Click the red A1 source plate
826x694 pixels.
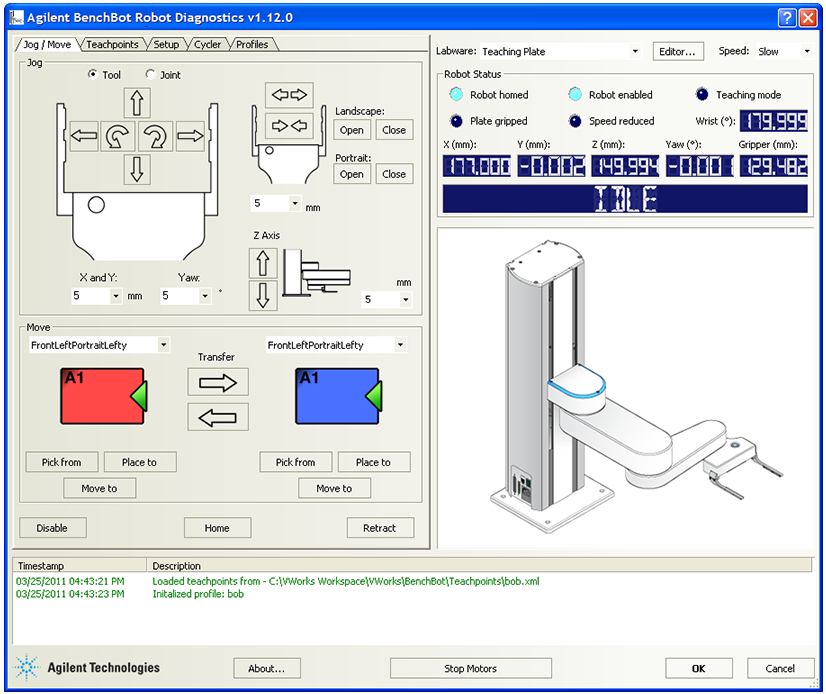coord(101,396)
